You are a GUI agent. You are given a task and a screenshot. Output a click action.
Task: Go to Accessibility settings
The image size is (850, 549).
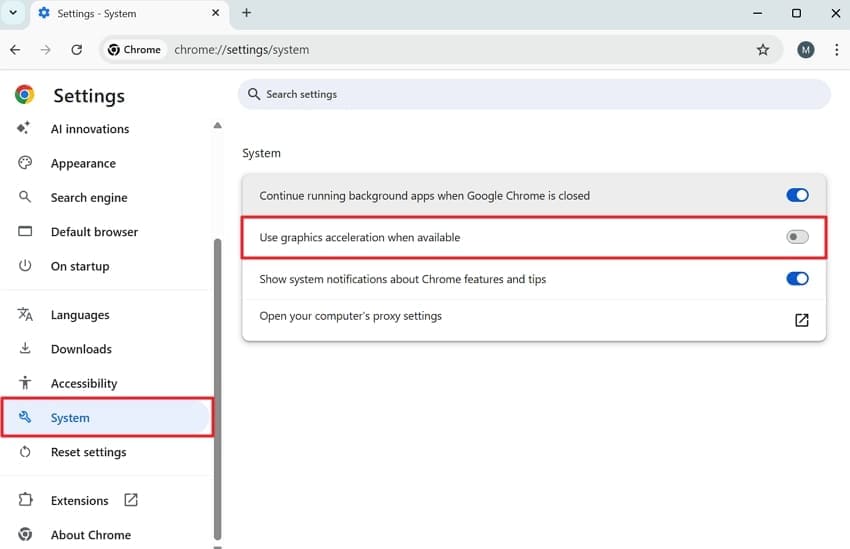point(84,383)
